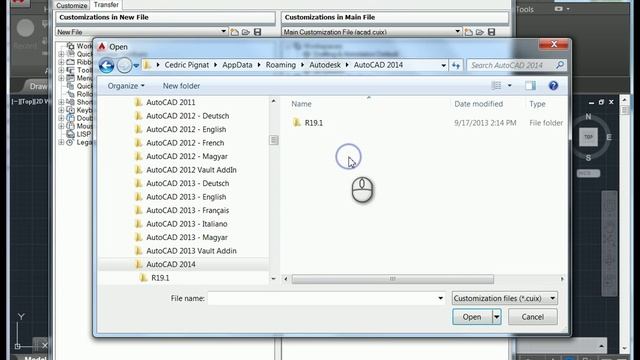640x360 pixels.
Task: Select AutoCAD 2012 - Magyar folder
Action: coord(187,156)
